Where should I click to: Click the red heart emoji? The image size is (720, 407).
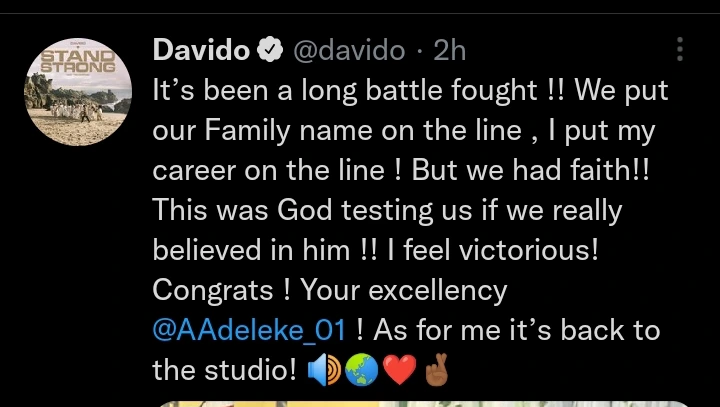[398, 371]
